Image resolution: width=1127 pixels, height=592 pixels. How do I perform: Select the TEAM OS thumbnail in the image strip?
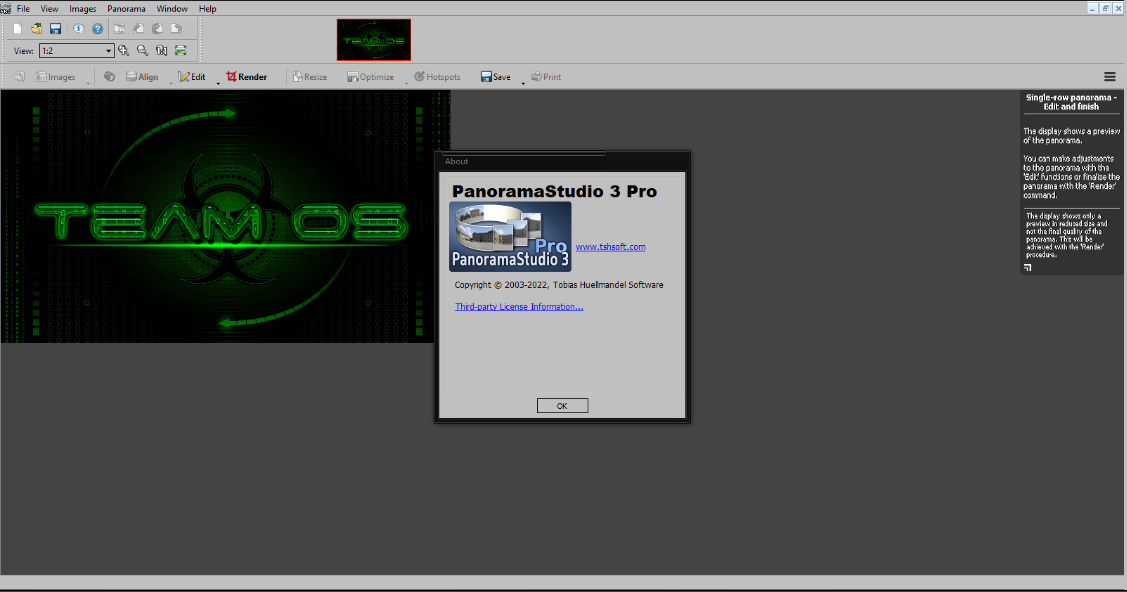[374, 40]
